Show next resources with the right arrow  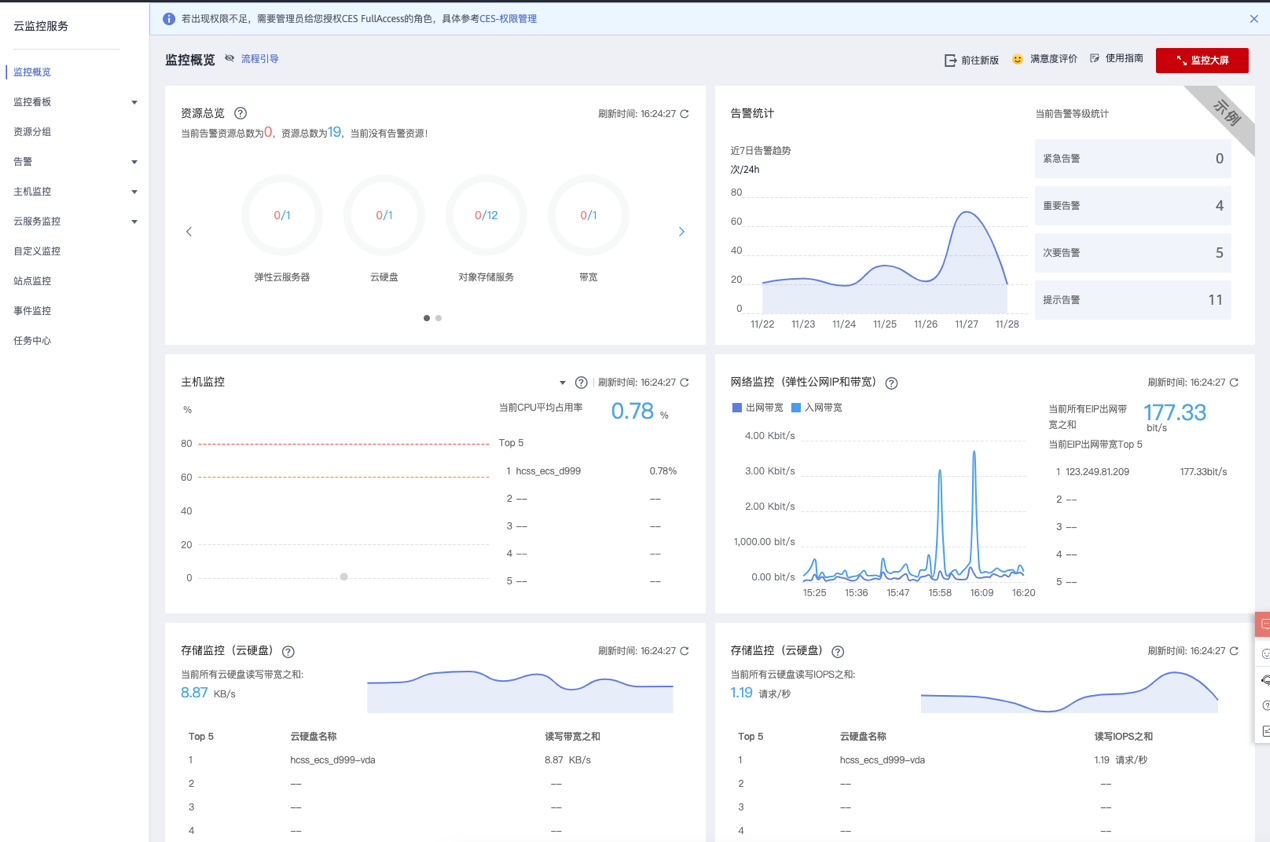681,231
